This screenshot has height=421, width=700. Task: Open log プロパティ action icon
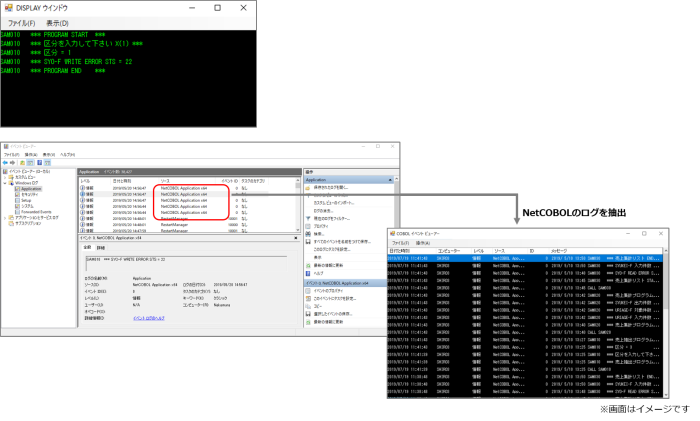[x=308, y=226]
